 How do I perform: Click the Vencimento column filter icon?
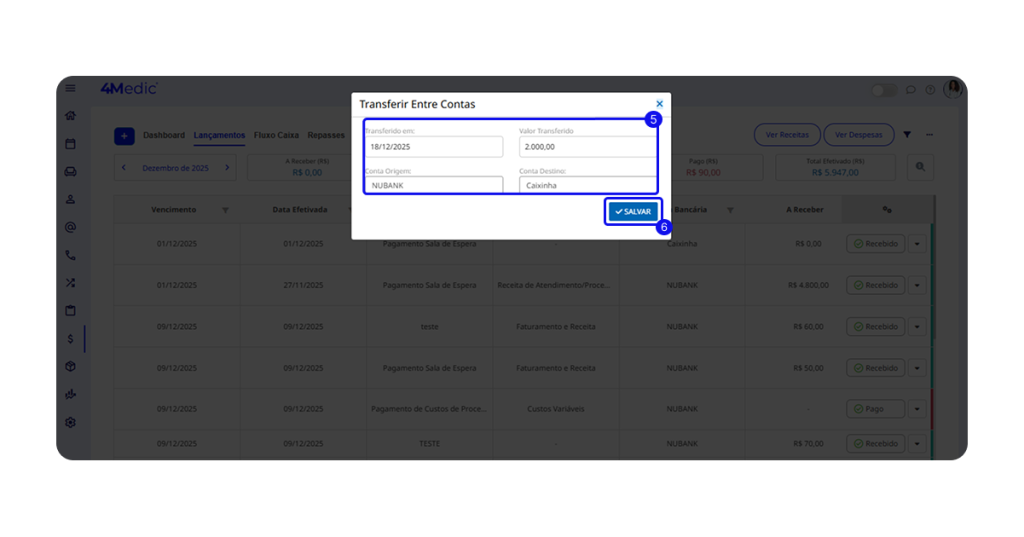[225, 210]
